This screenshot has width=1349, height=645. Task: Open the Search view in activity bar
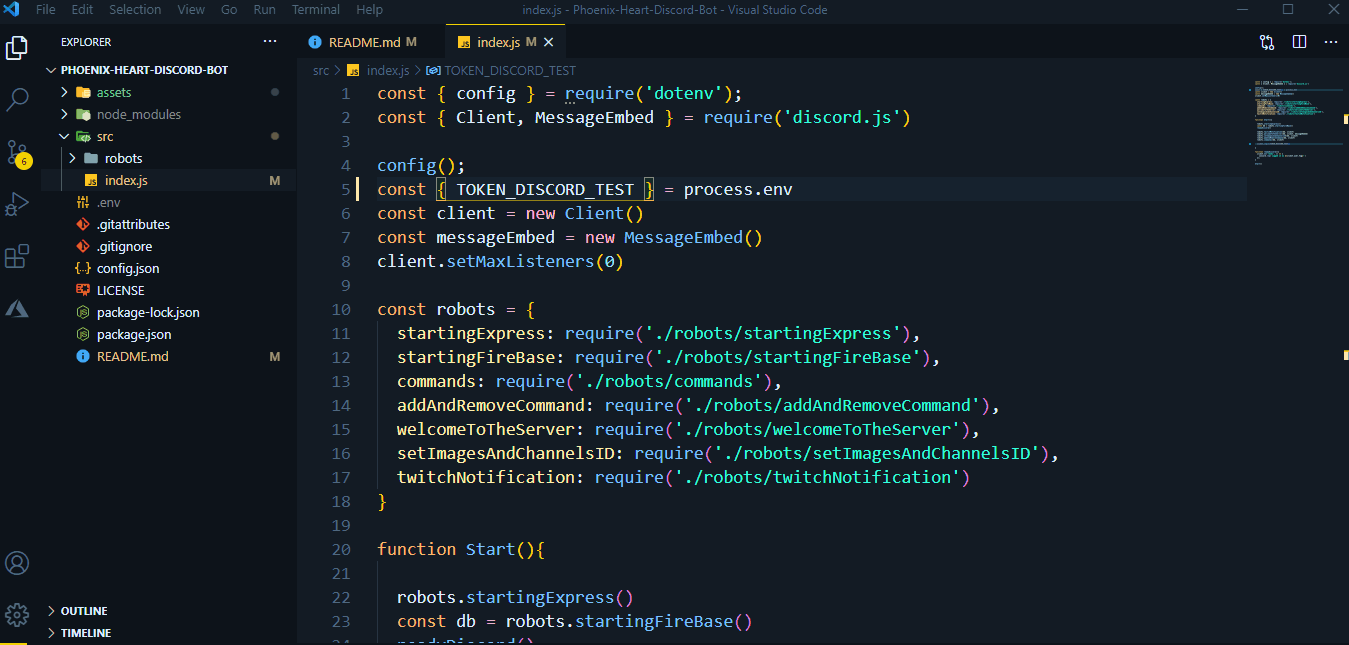pos(17,99)
